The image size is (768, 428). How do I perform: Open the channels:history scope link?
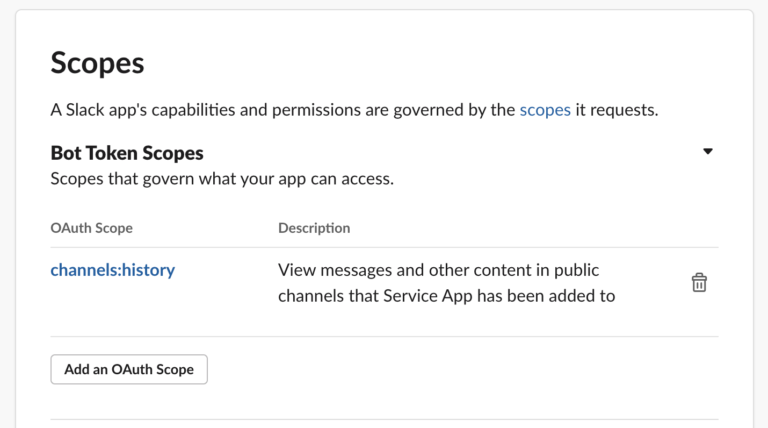point(112,270)
